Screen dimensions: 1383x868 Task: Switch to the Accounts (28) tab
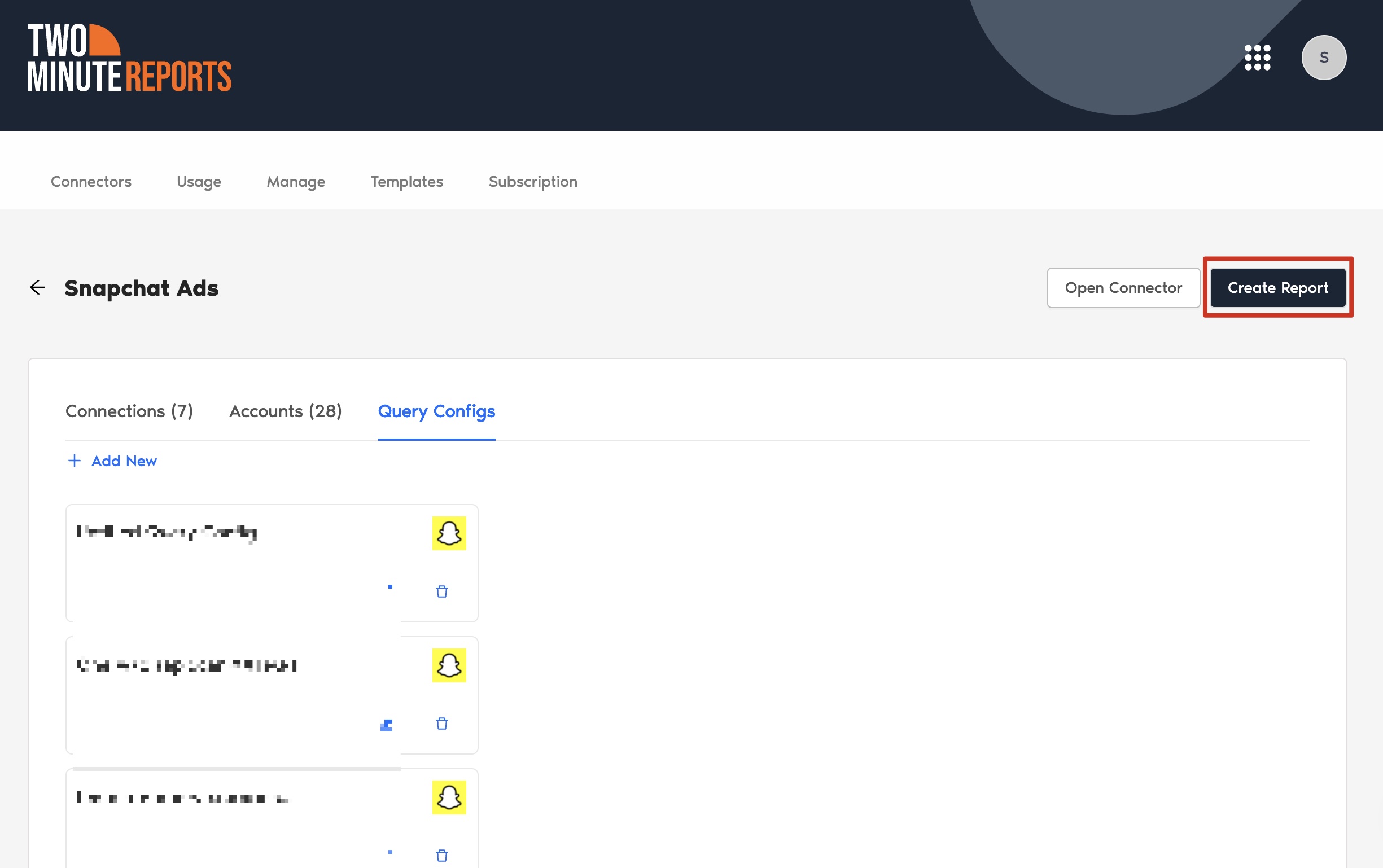point(285,411)
